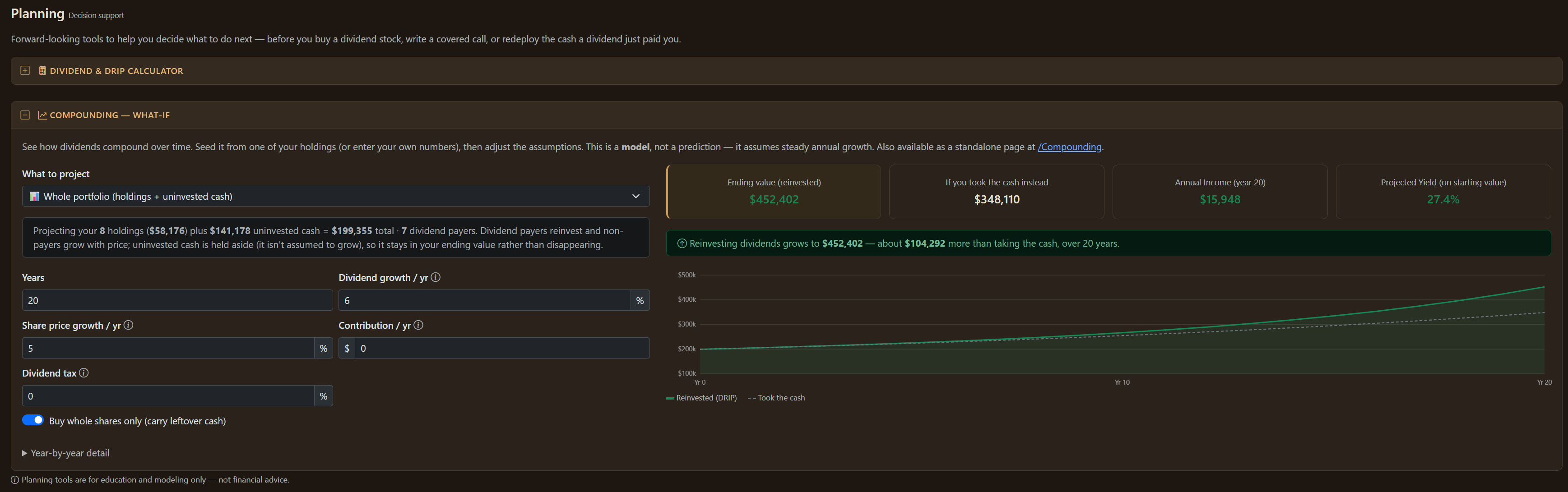Image resolution: width=1568 pixels, height=492 pixels.
Task: Show info for Dividend growth / yr
Action: point(436,277)
